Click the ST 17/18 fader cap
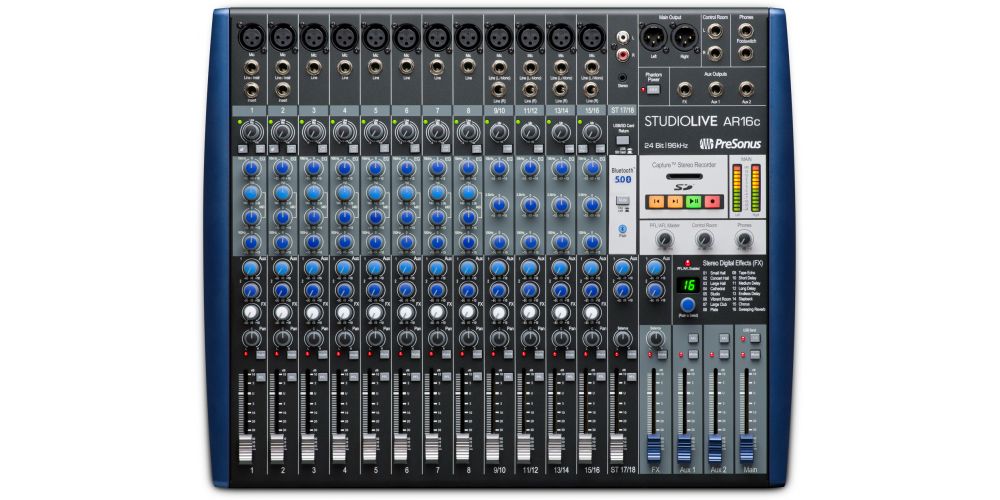The image size is (1000, 500). 616,448
